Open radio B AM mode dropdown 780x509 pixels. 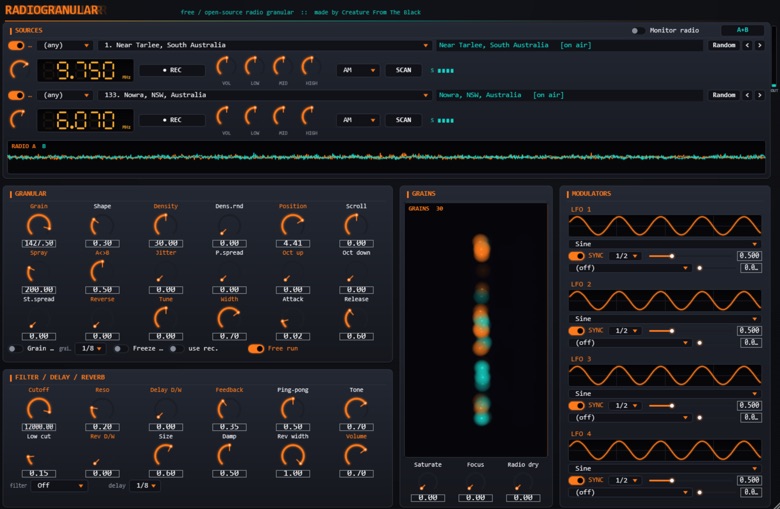(358, 120)
